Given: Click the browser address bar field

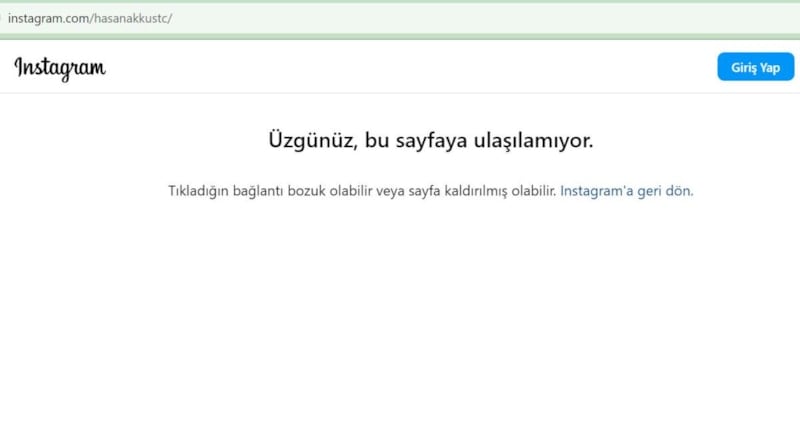Looking at the screenshot, I should point(400,19).
